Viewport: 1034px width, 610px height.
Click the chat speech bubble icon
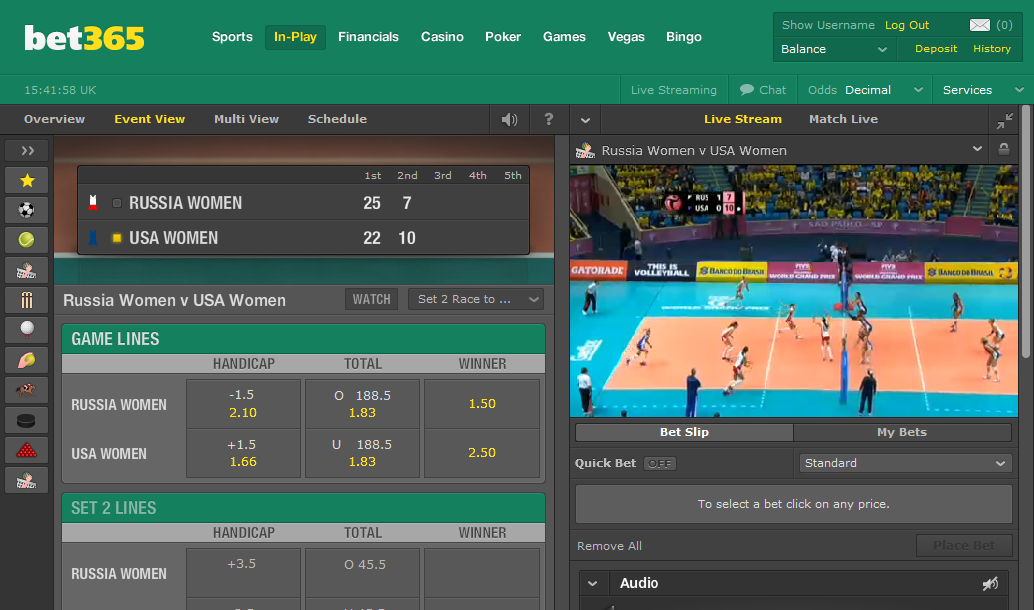(x=746, y=90)
